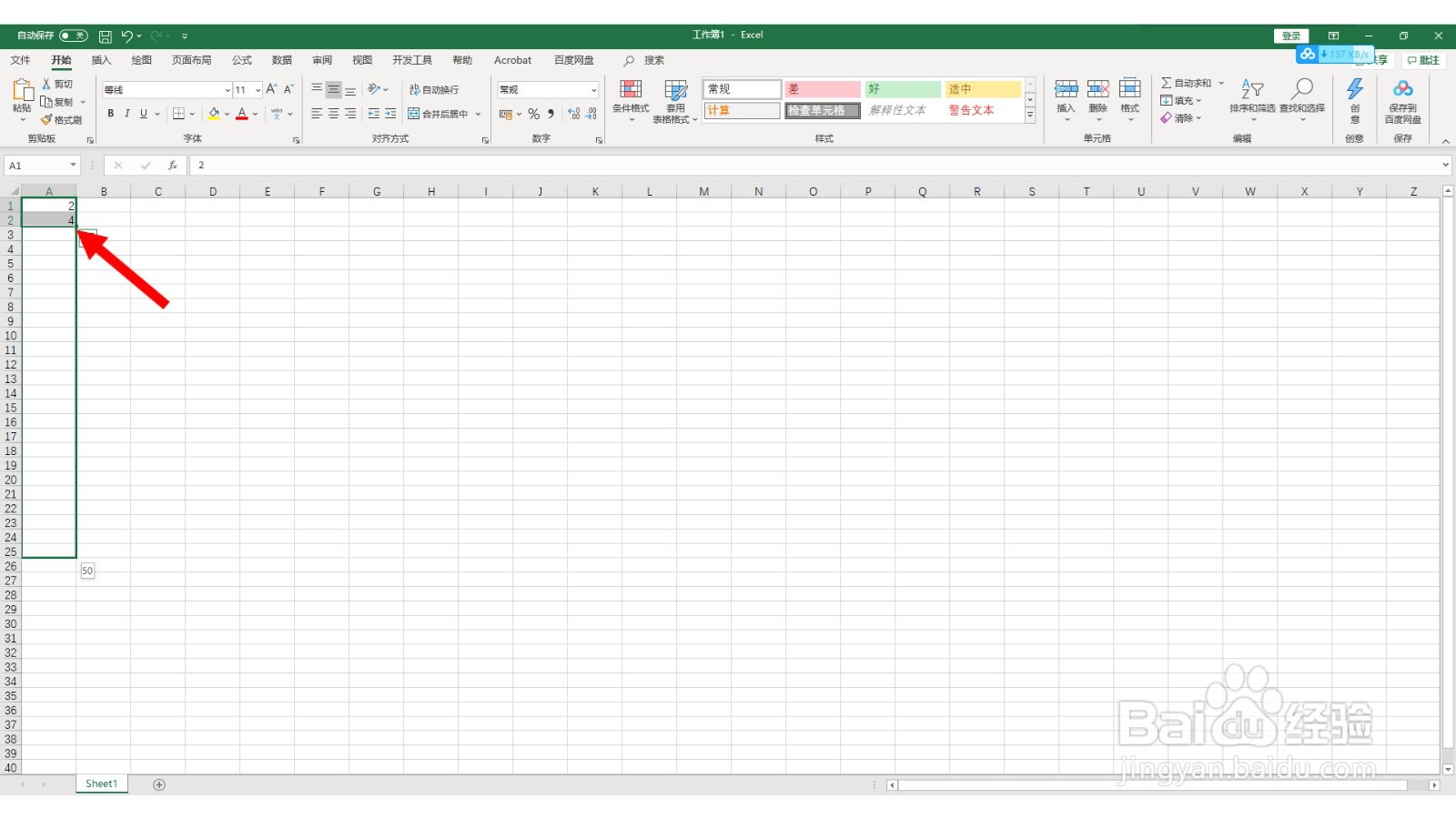Viewport: 1456px width, 819px height.
Task: Open Find and Select (查找和选择)
Action: click(x=1302, y=98)
